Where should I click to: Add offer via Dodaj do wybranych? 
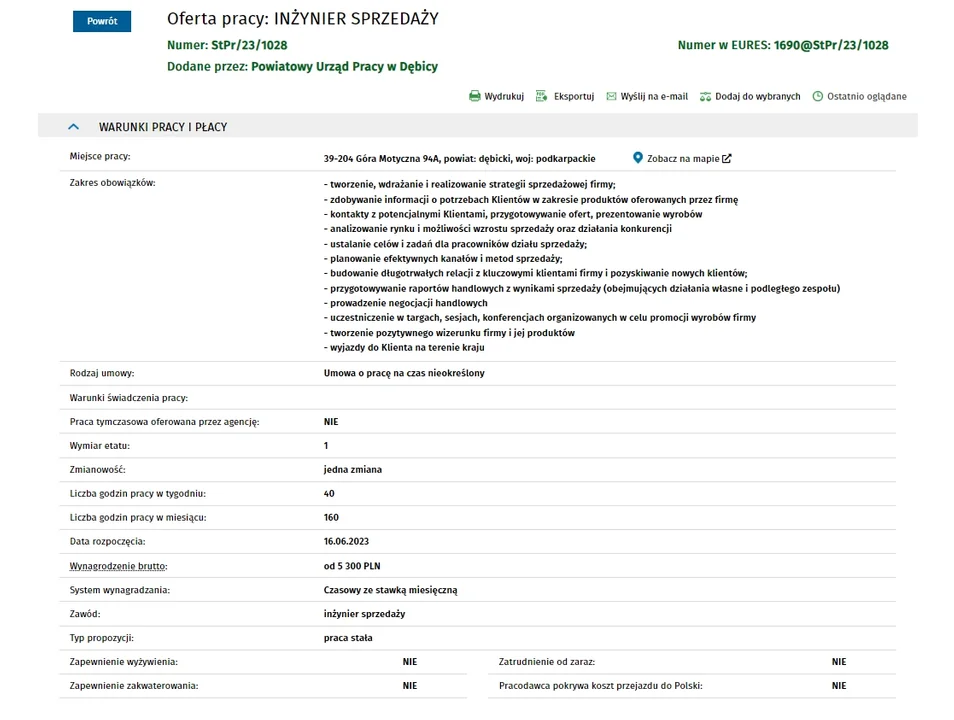pos(757,96)
